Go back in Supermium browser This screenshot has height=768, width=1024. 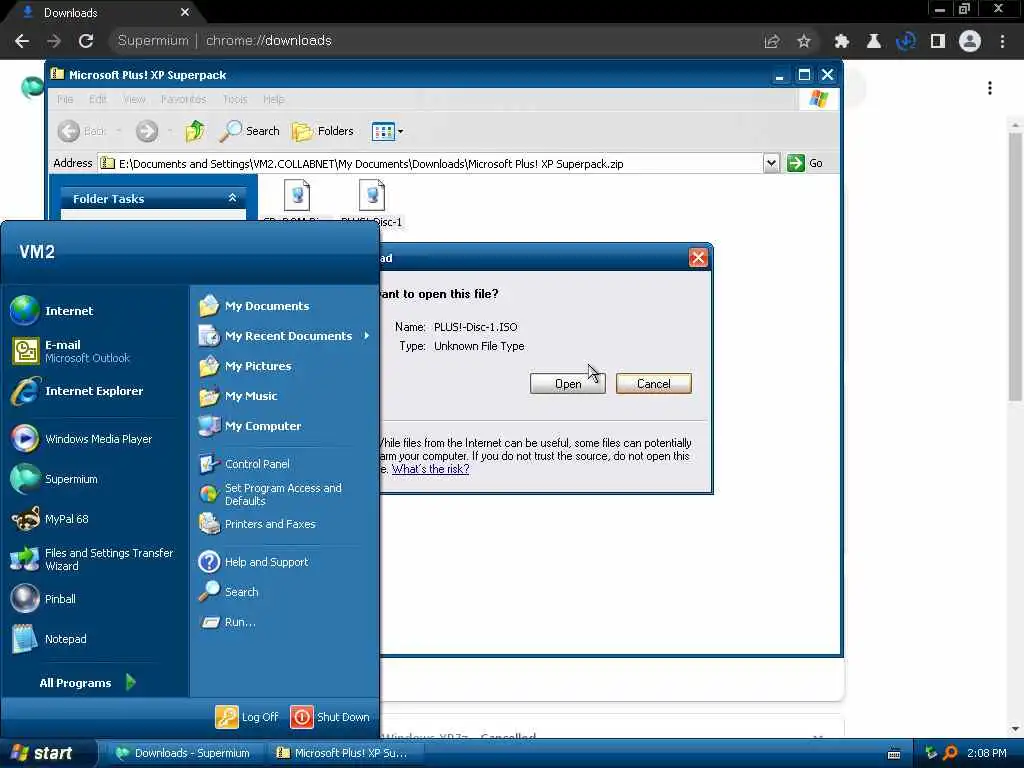pyautogui.click(x=22, y=40)
